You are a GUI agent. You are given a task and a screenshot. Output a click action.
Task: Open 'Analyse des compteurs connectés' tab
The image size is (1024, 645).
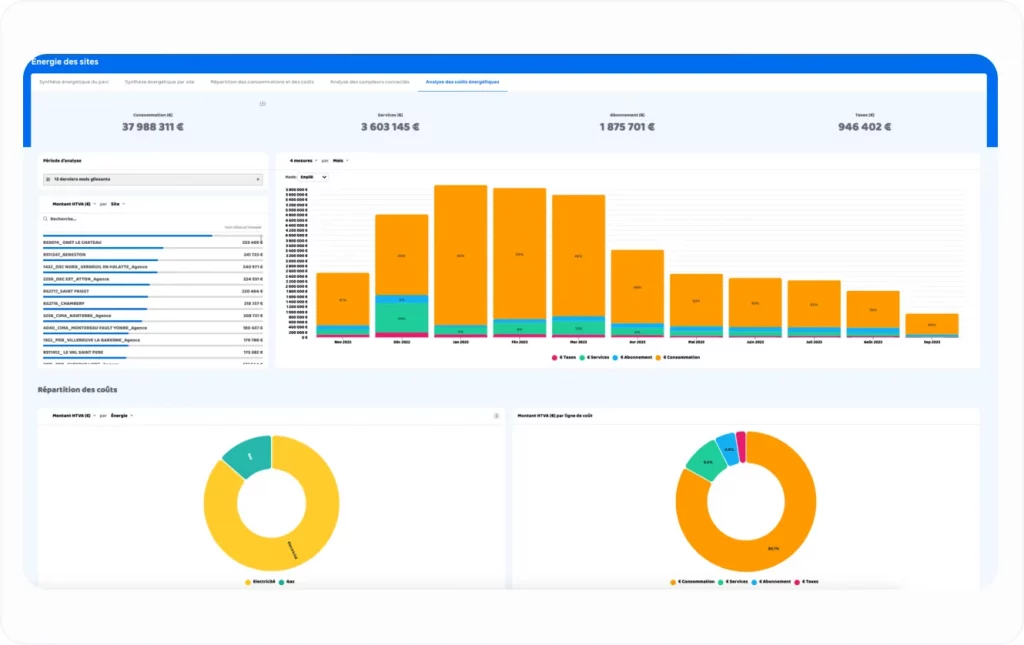pyautogui.click(x=369, y=81)
